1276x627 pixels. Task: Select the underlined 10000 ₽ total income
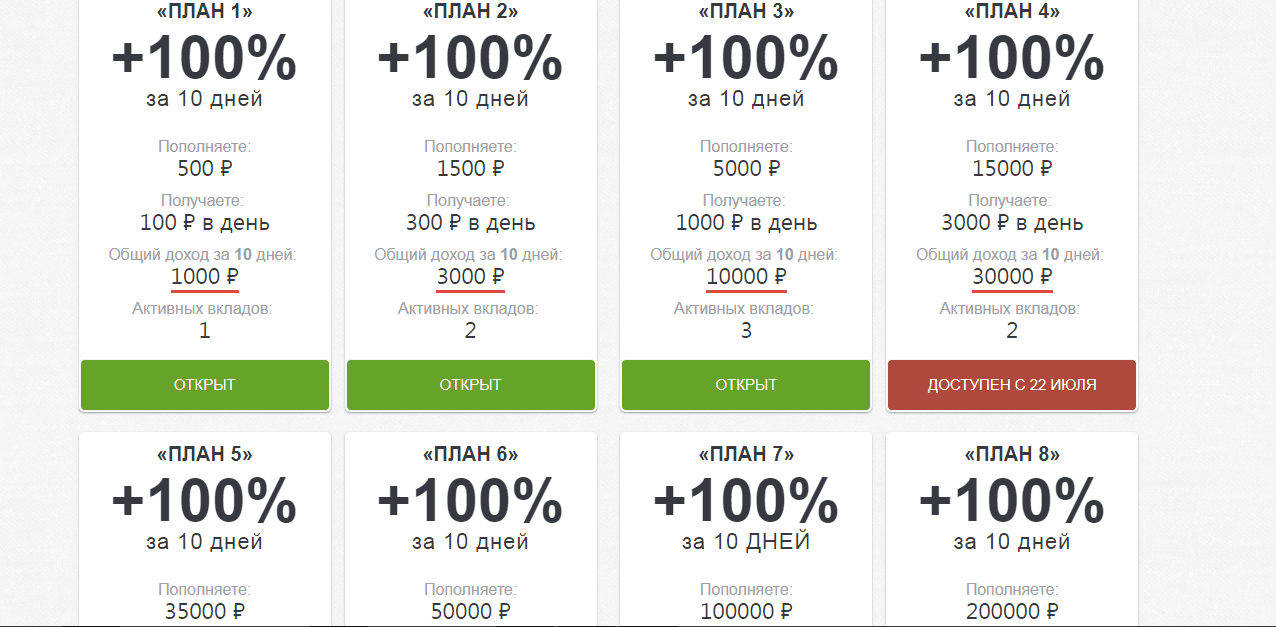click(x=746, y=276)
